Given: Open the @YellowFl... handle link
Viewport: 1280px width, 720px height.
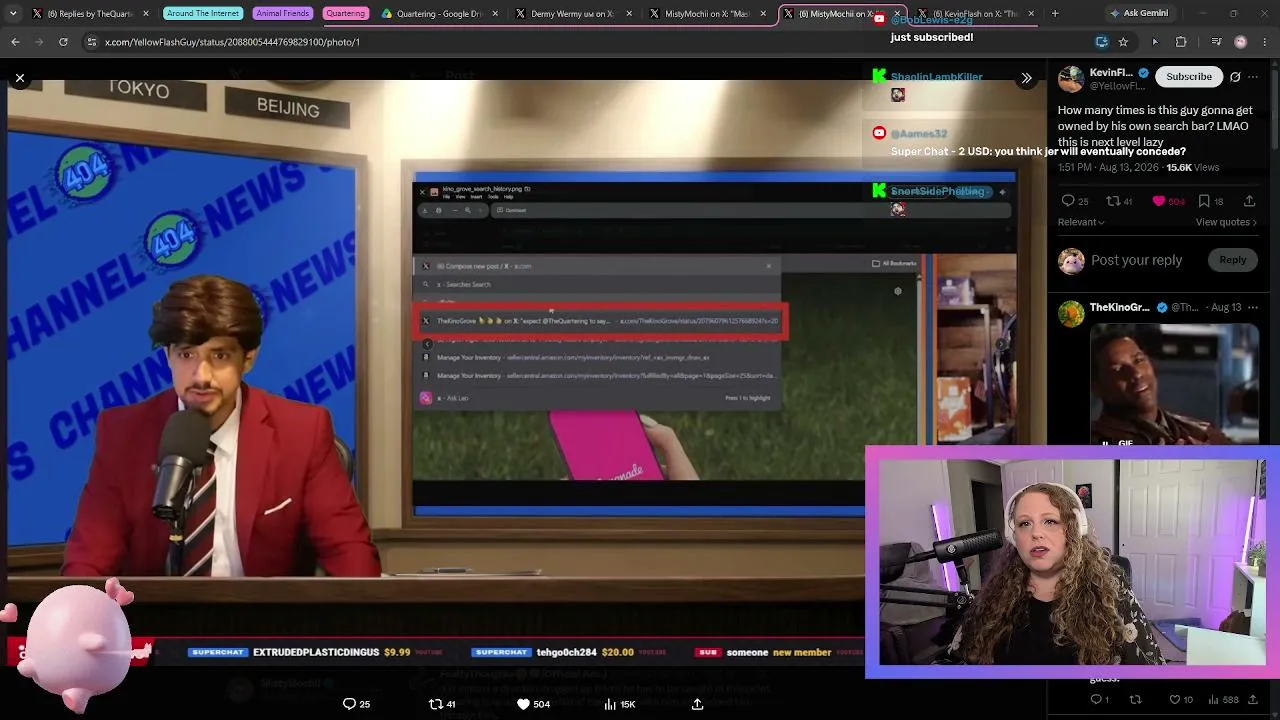Looking at the screenshot, I should (1117, 86).
